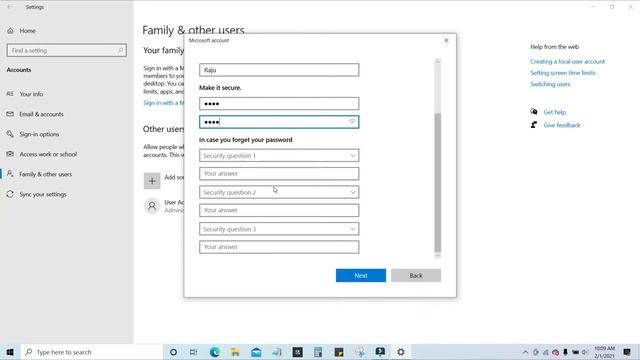Click the Get help link
This screenshot has height=360, width=640.
[x=554, y=112]
